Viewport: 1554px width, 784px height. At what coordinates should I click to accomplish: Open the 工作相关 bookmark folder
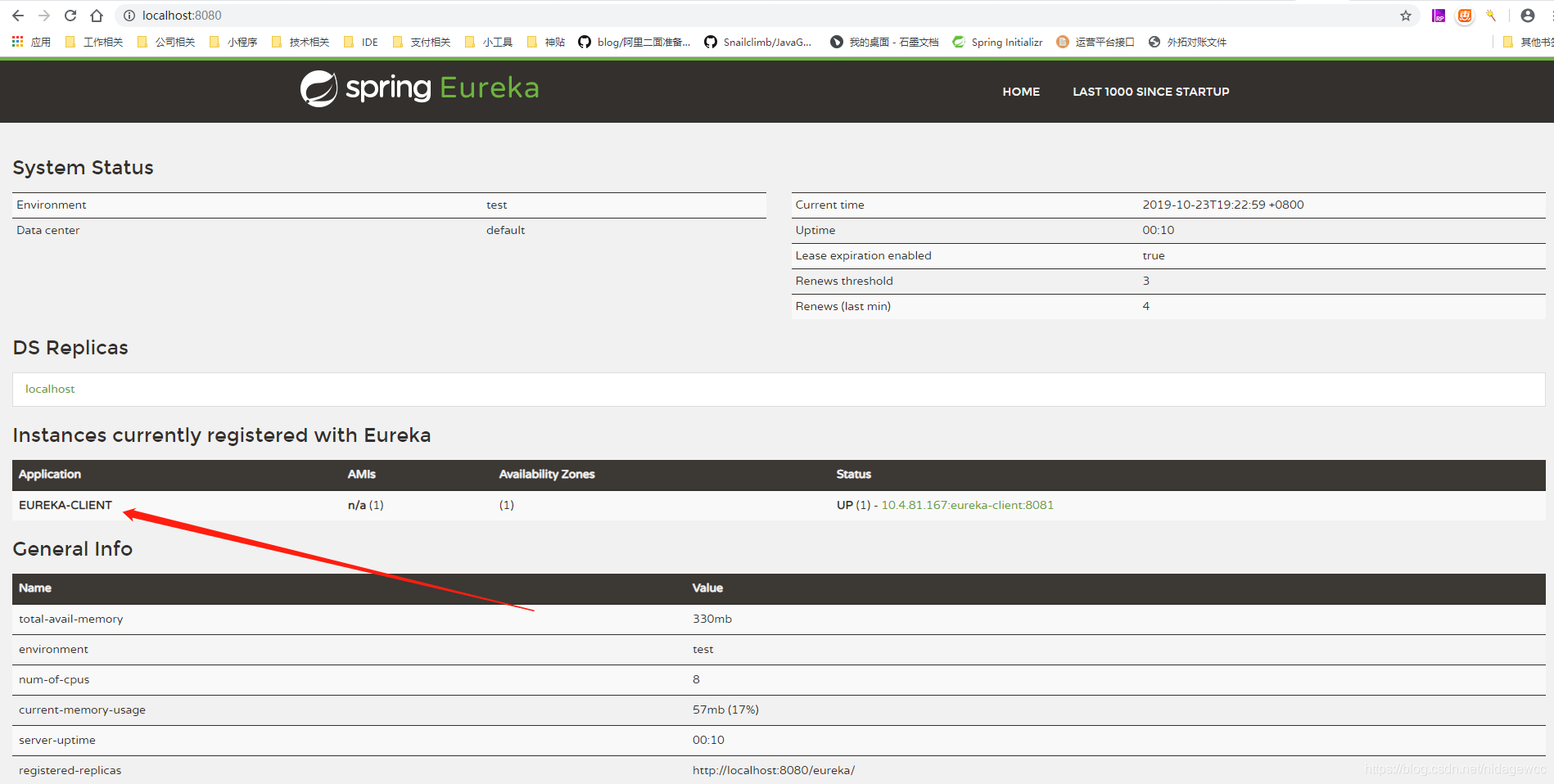coord(93,42)
